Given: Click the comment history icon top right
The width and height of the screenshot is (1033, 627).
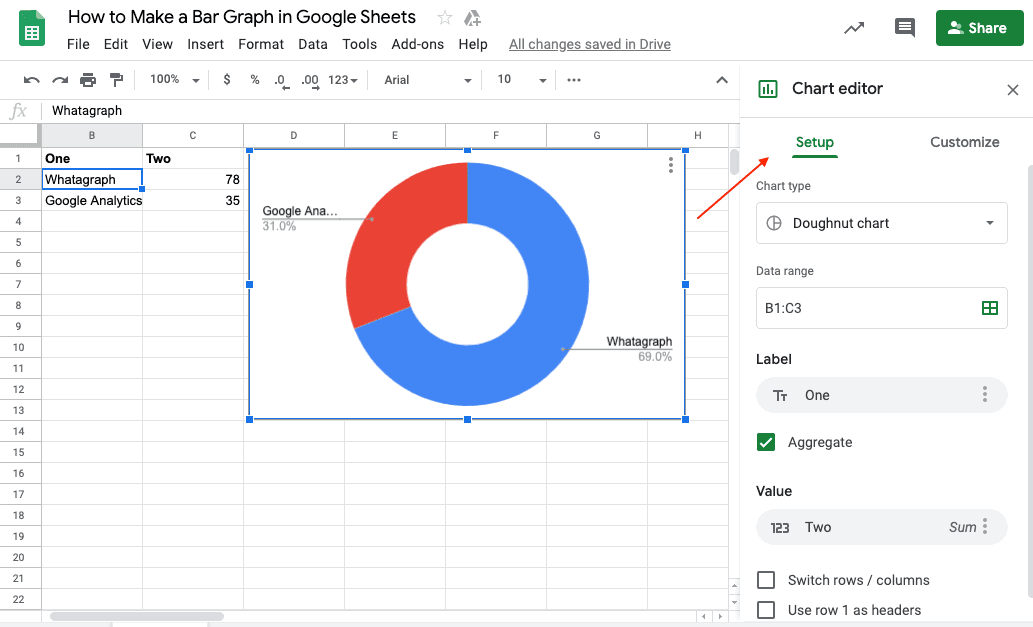Looking at the screenshot, I should [905, 28].
